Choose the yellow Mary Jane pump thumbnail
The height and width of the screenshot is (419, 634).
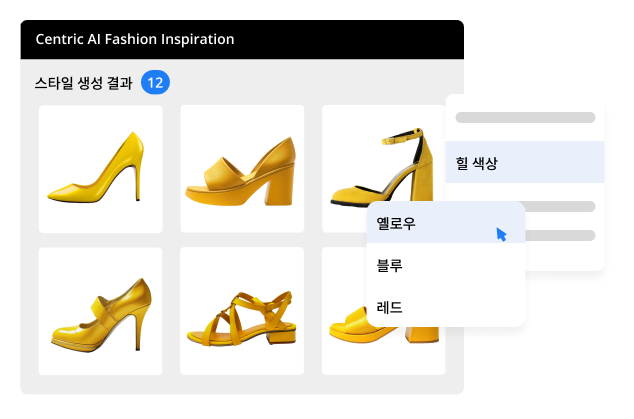pyautogui.click(x=100, y=311)
